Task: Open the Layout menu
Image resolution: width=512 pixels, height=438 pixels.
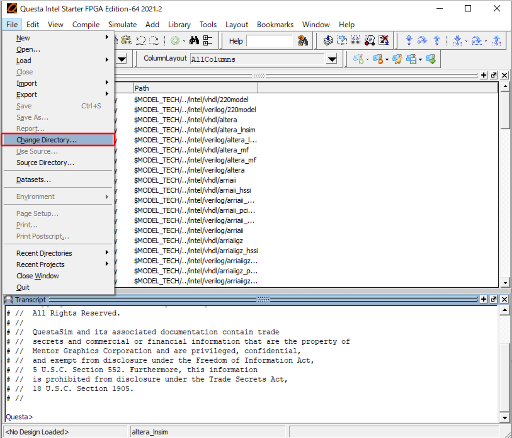Action: 237,24
